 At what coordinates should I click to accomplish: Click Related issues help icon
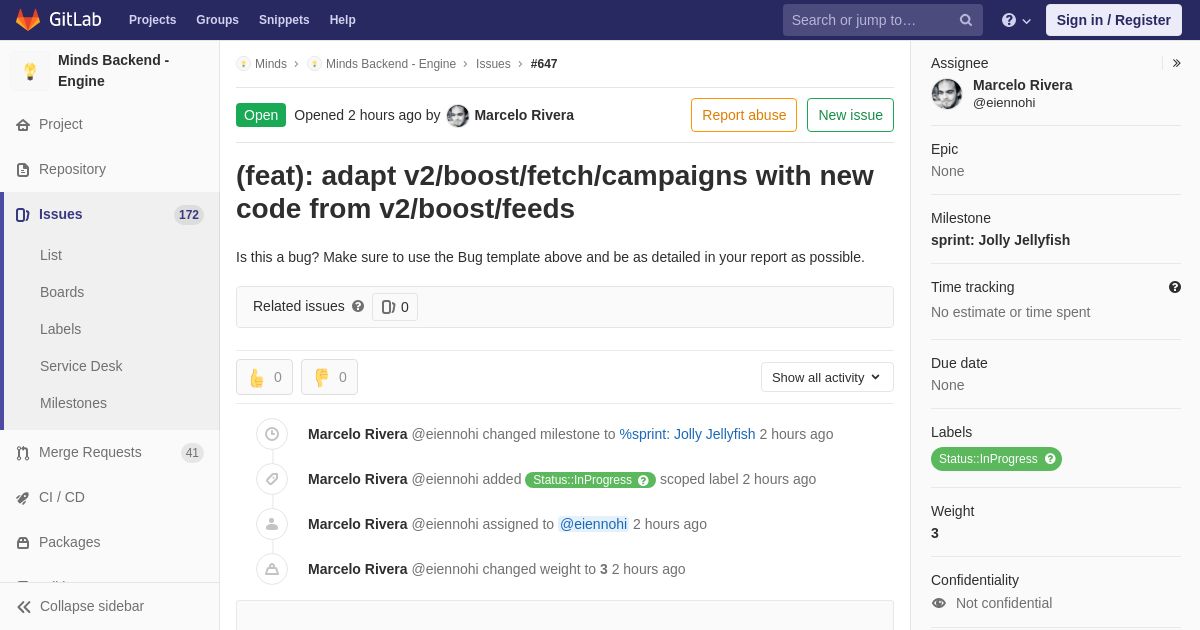click(x=358, y=306)
